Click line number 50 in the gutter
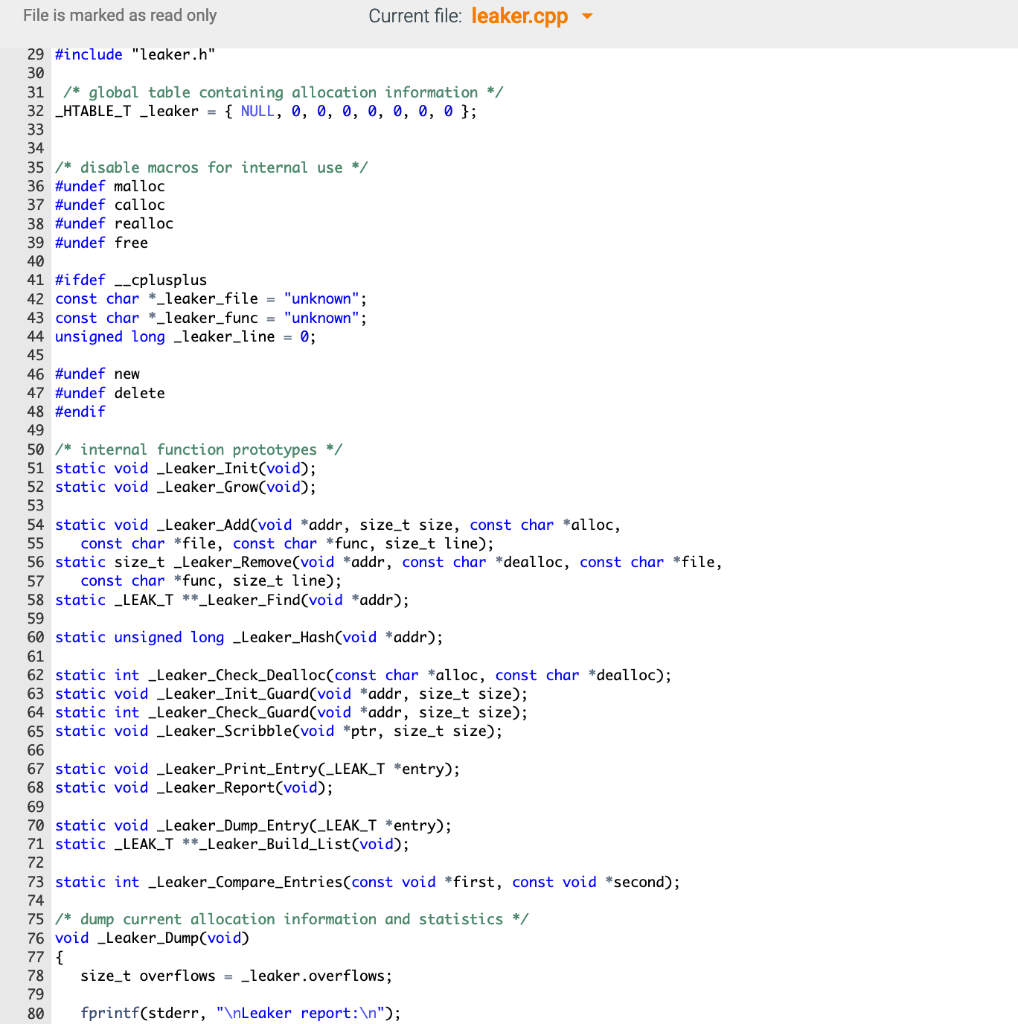Viewport: 1018px width, 1024px height. point(36,449)
